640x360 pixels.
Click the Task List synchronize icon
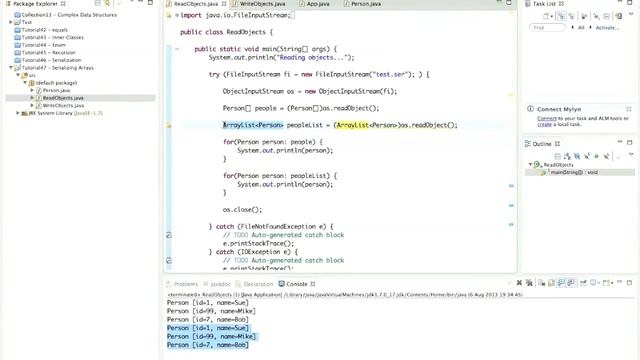tap(619, 16)
